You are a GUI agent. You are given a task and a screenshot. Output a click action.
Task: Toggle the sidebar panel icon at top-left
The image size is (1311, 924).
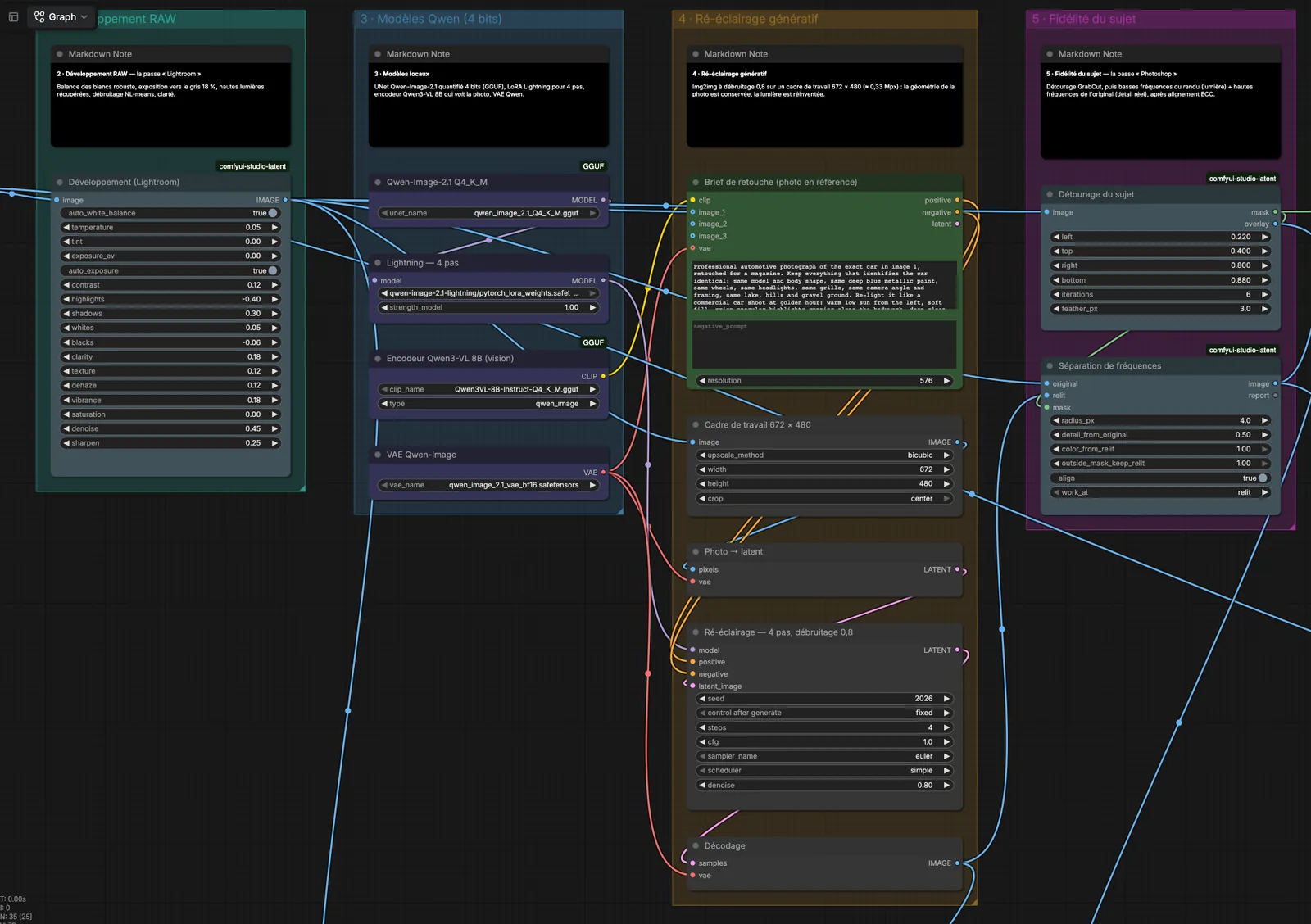click(13, 17)
